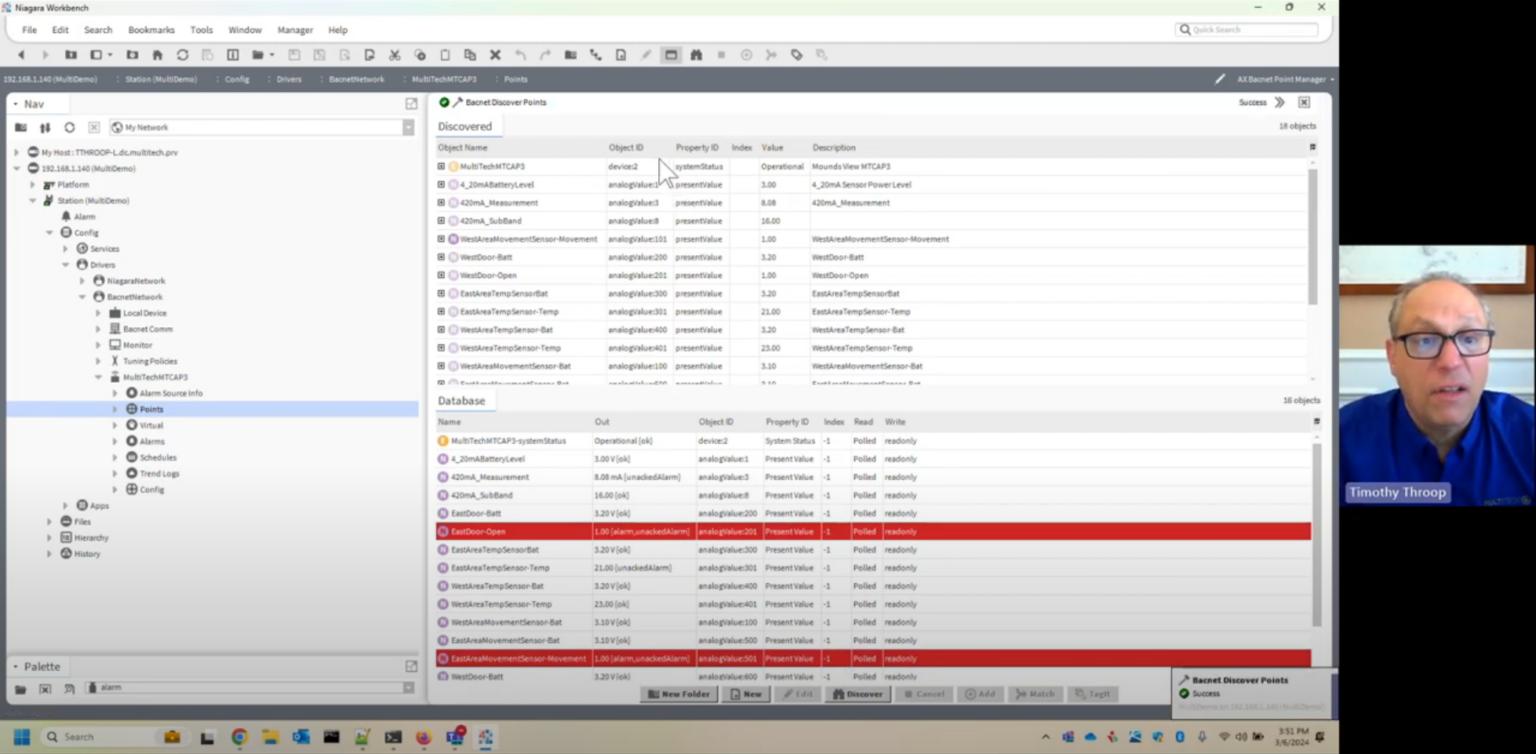The image size is (1536, 754).
Task: Select the Database tab
Action: (x=461, y=401)
